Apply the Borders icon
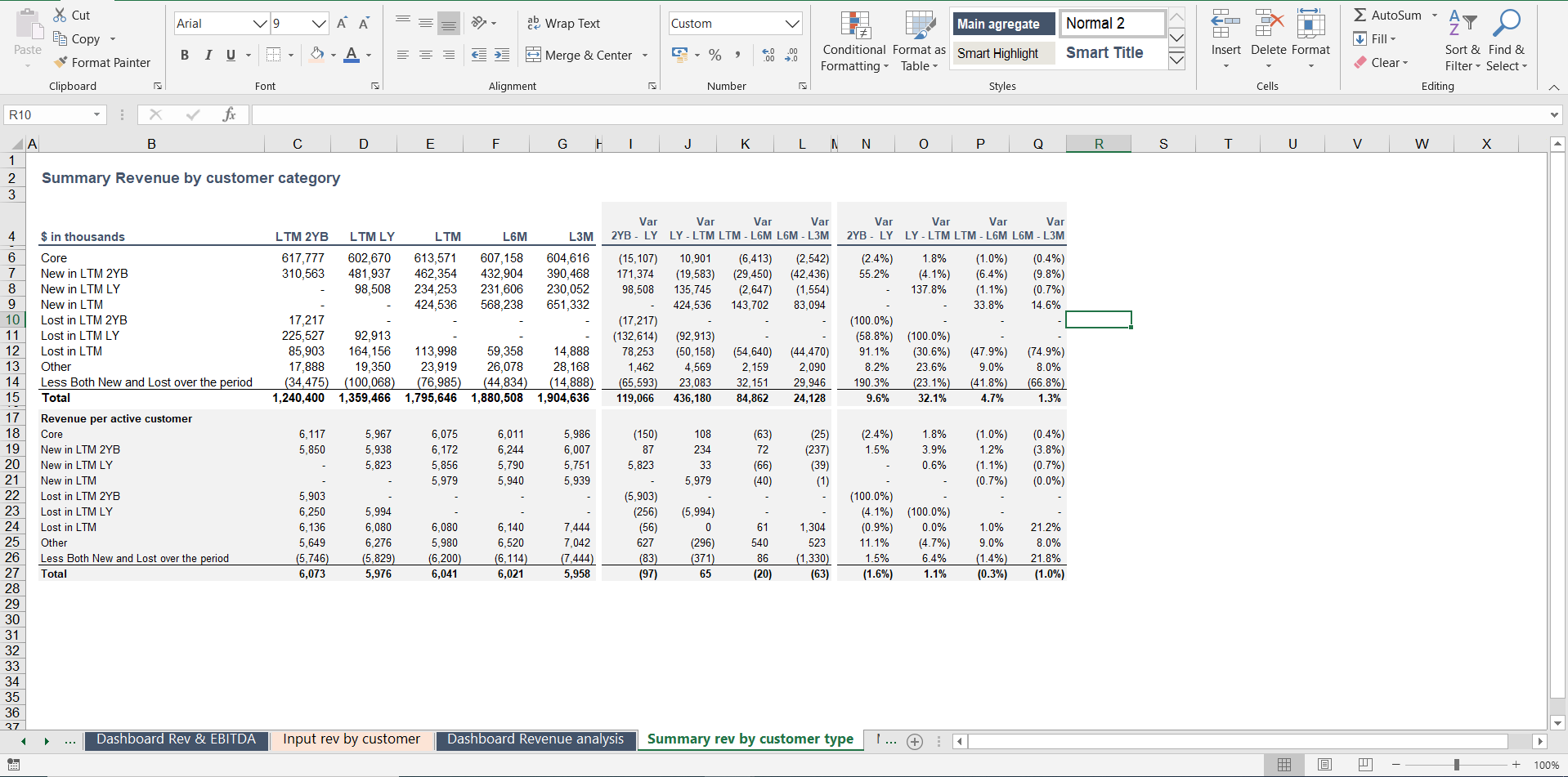This screenshot has width=1568, height=777. (274, 55)
